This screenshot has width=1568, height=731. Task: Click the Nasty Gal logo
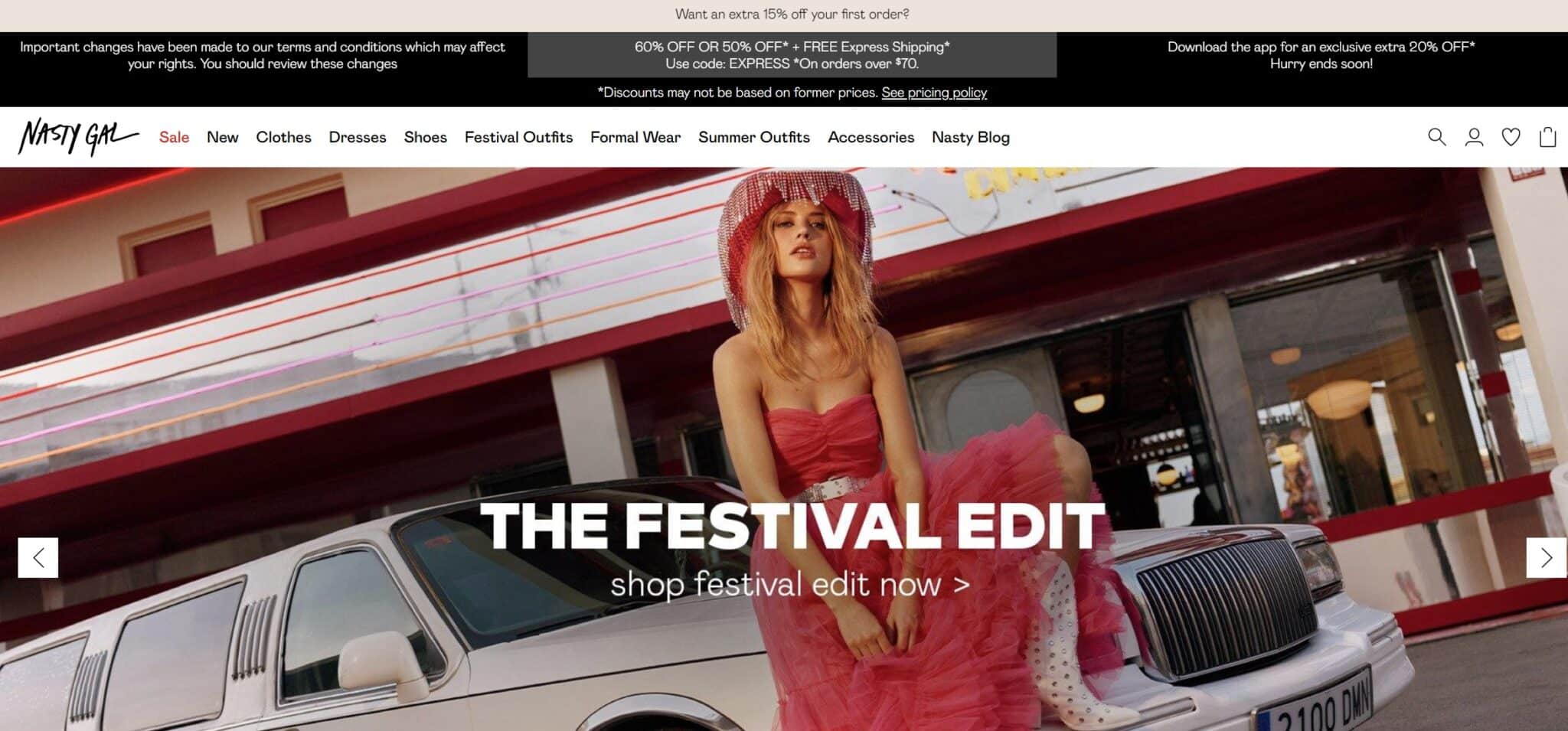point(78,136)
